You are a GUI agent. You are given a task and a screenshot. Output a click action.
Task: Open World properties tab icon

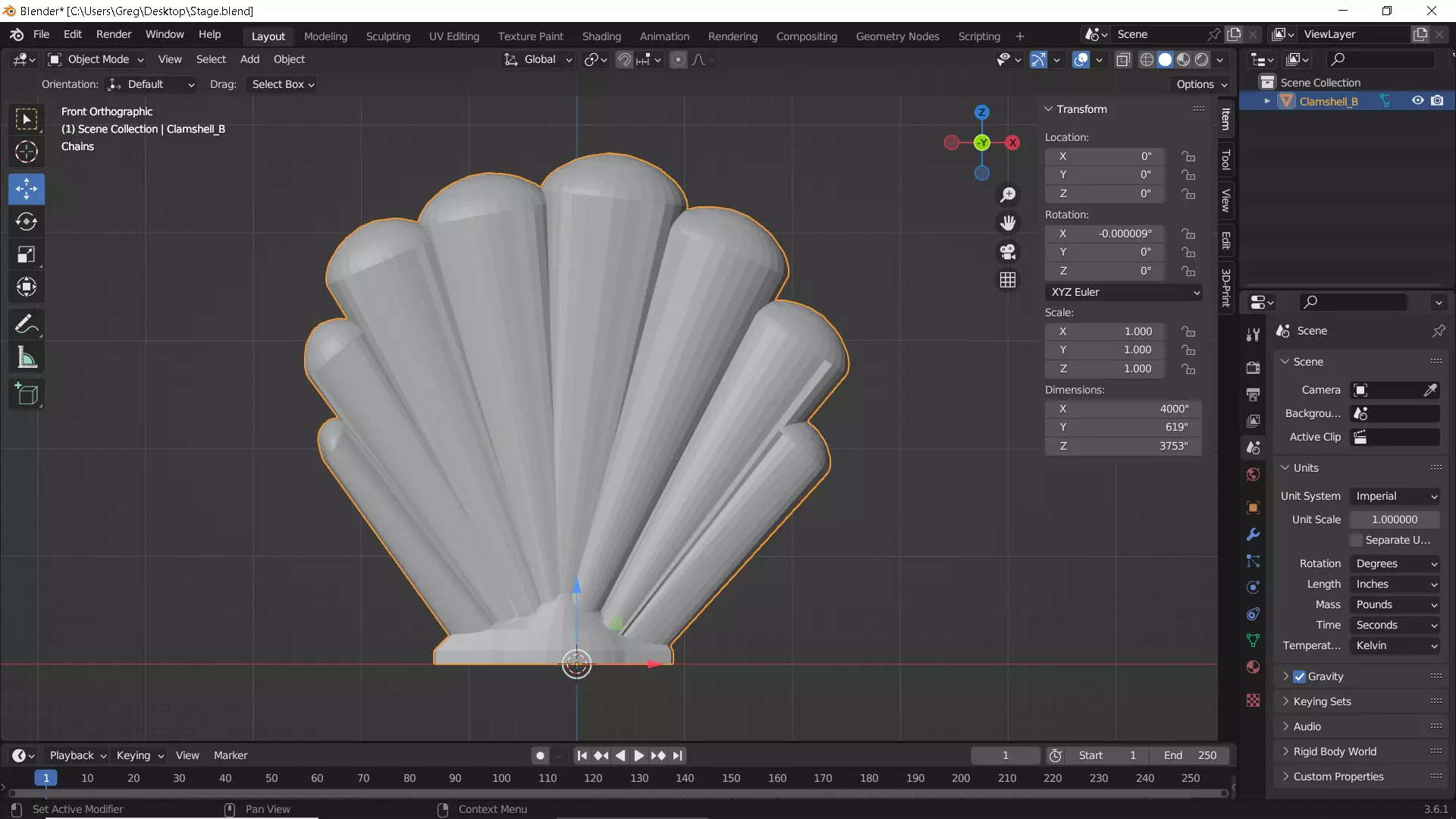(x=1253, y=475)
